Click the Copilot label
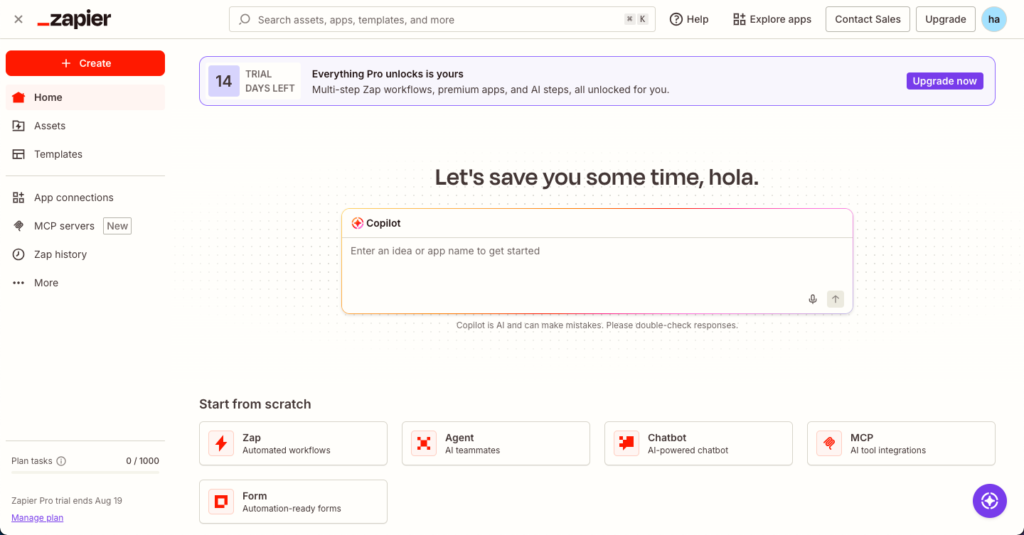This screenshot has width=1024, height=535. click(x=383, y=223)
